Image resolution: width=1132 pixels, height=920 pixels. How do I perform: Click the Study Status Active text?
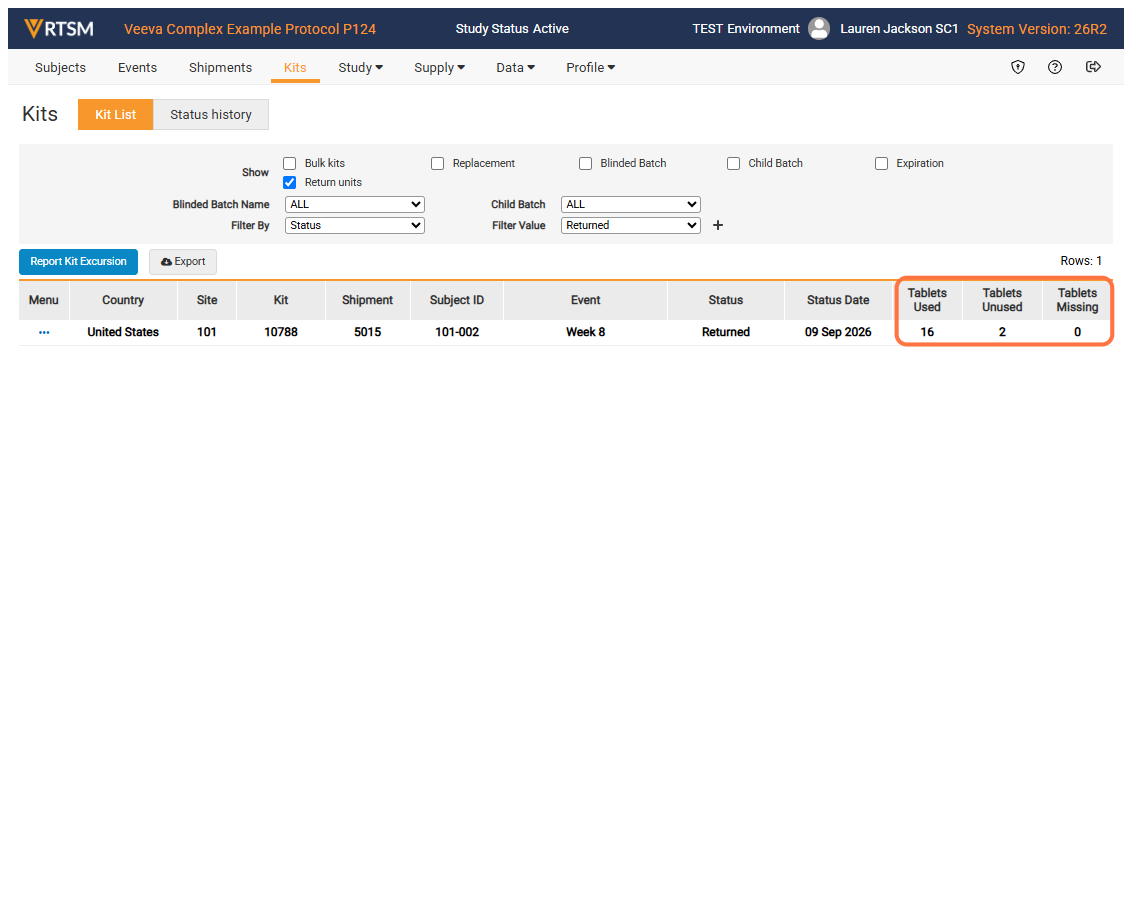point(512,29)
